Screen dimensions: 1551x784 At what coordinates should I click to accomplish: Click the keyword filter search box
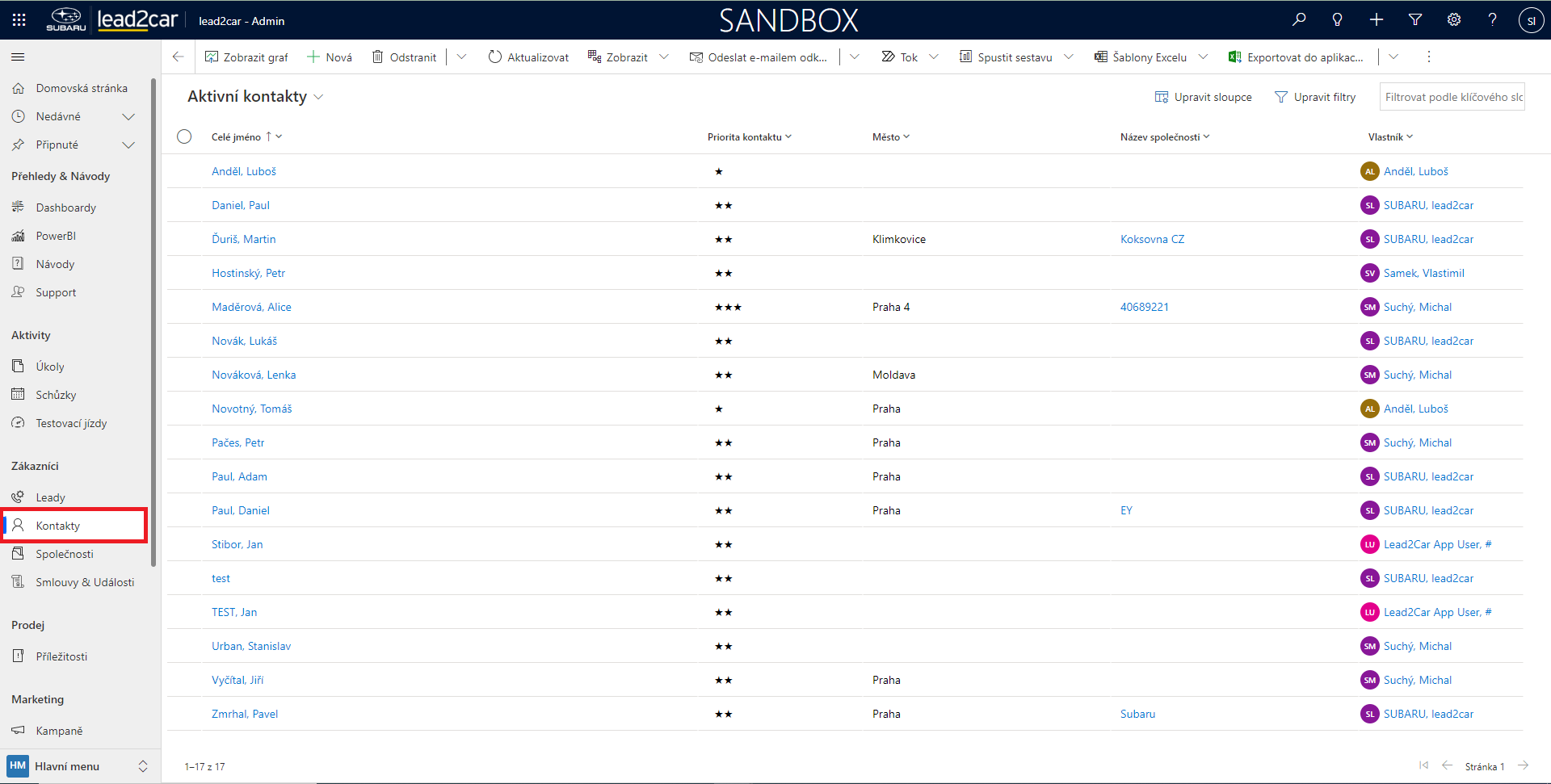1451,97
